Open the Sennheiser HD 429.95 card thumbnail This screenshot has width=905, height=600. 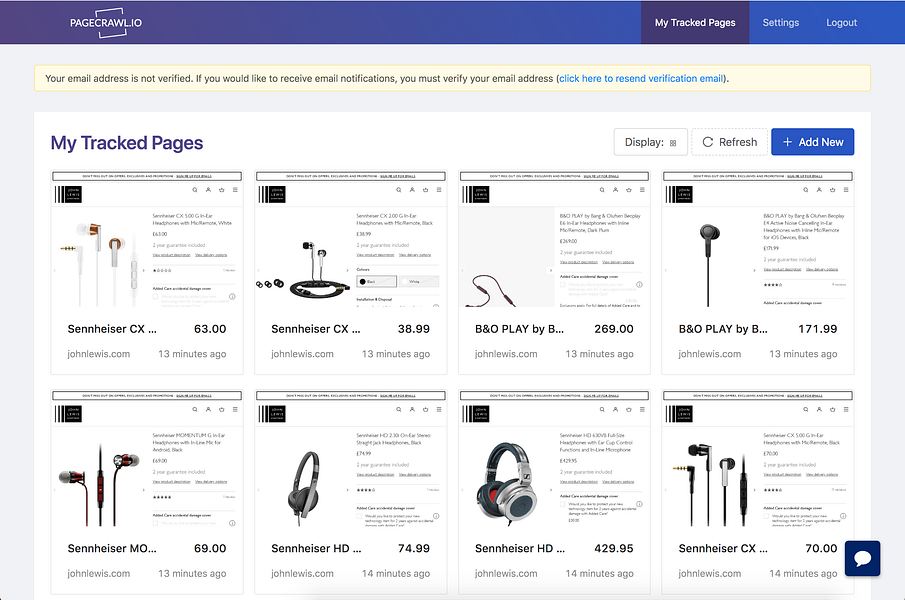pyautogui.click(x=554, y=459)
